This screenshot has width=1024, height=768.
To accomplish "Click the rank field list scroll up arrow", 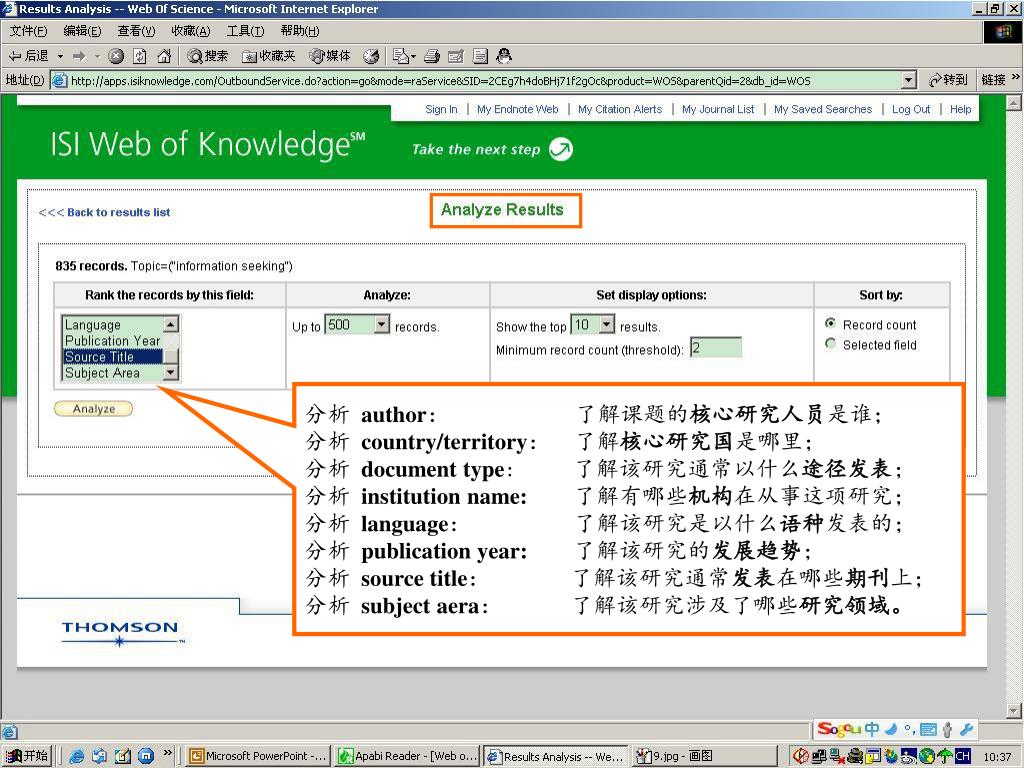I will 170,324.
